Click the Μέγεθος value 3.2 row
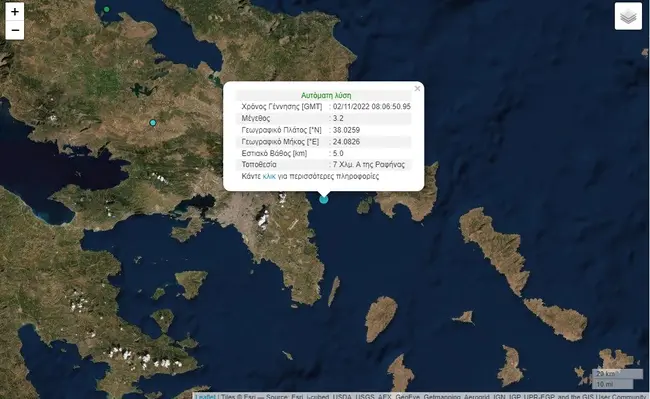Viewport: 650px width, 399px height. [x=324, y=118]
